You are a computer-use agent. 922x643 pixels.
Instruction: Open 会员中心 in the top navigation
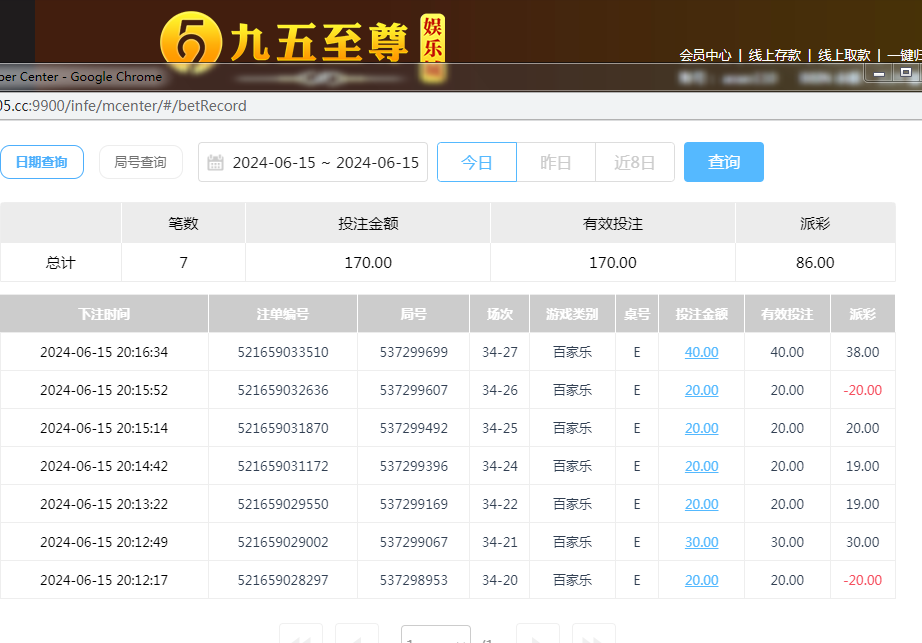tap(705, 55)
